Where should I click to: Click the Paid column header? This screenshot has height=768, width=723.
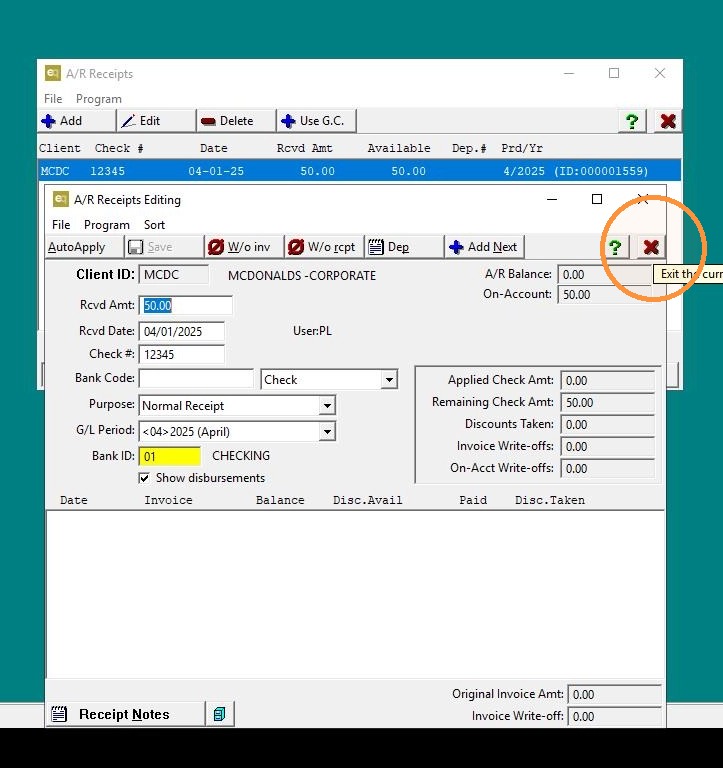473,500
